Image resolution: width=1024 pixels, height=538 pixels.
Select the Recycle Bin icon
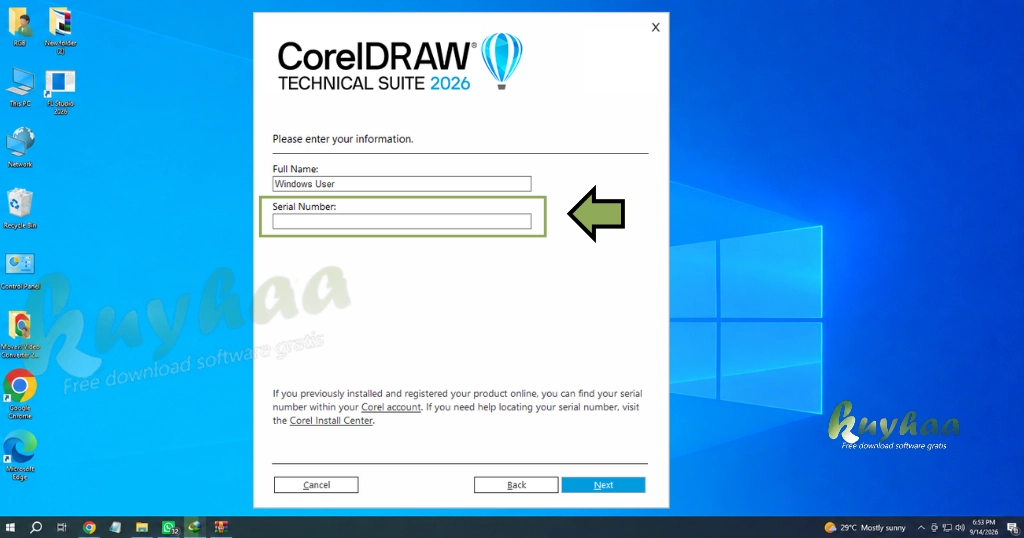(20, 209)
